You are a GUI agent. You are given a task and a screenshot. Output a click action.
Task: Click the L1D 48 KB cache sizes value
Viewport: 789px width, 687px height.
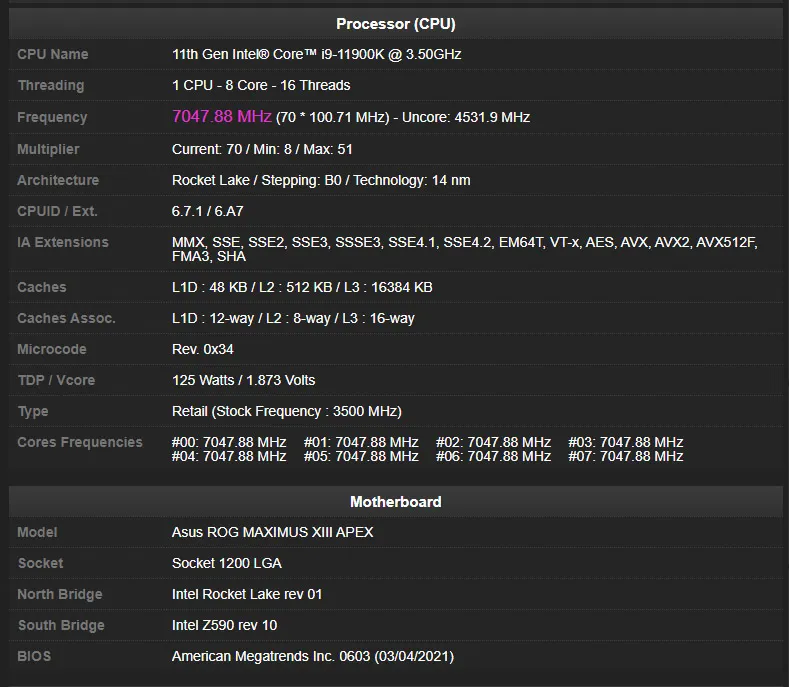pos(302,287)
